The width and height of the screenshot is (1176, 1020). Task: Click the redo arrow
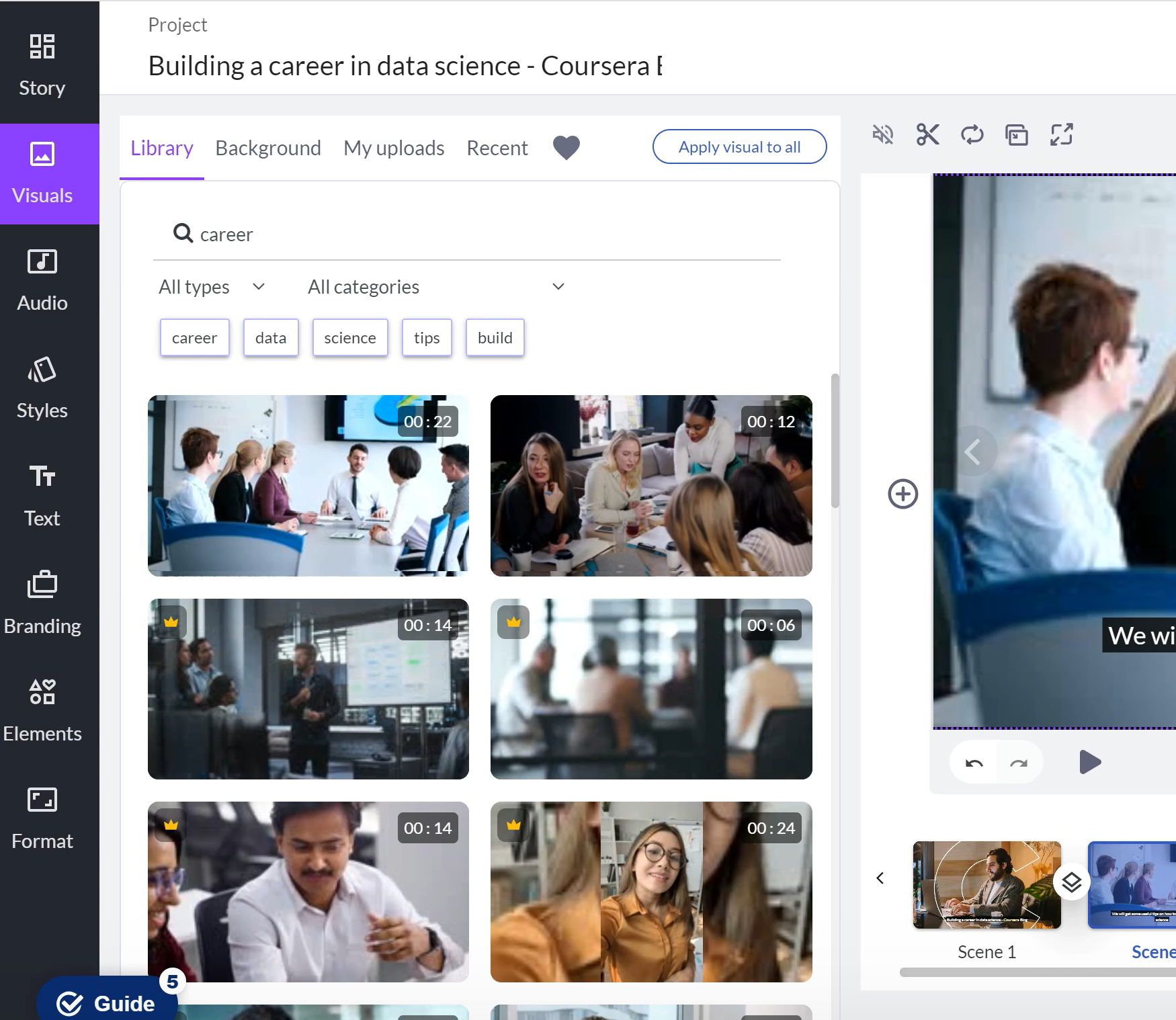point(1019,763)
